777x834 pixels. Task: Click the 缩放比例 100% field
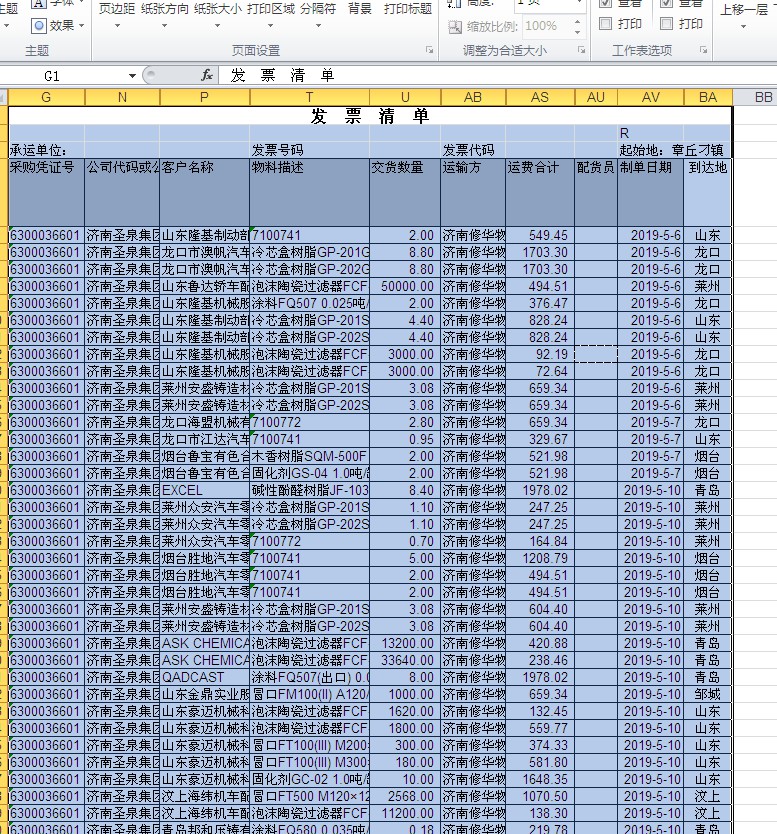tap(546, 26)
